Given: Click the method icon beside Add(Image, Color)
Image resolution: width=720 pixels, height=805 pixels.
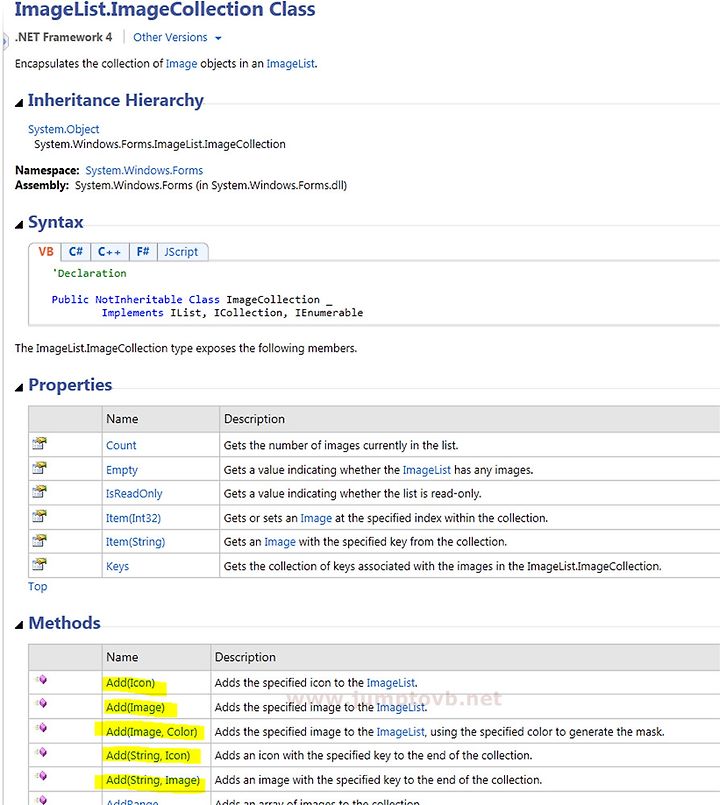Looking at the screenshot, I should pyautogui.click(x=42, y=727).
